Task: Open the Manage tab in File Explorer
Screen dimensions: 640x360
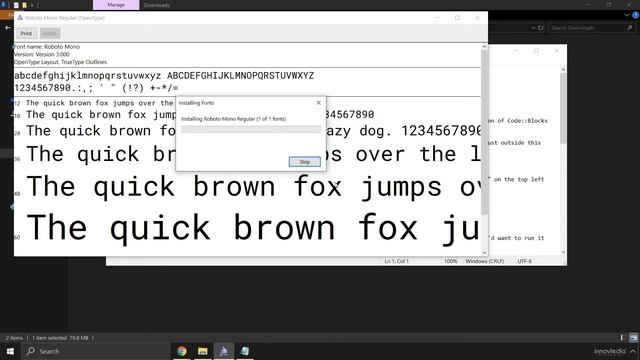Action: tap(116, 5)
